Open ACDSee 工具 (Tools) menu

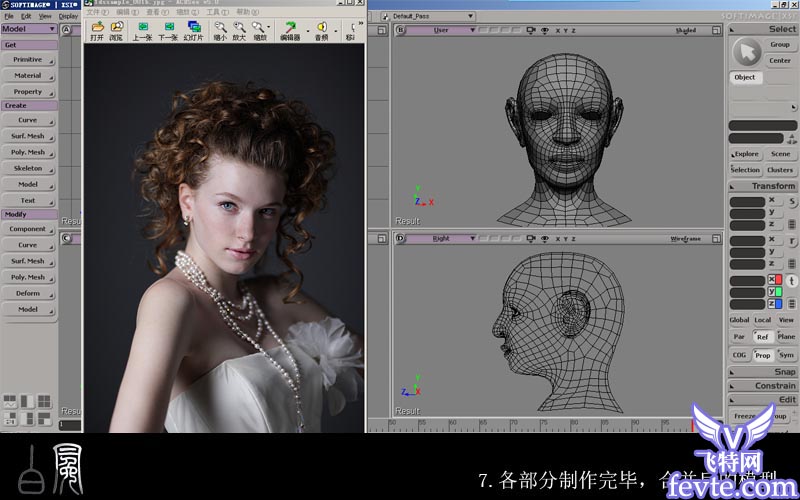pyautogui.click(x=216, y=12)
